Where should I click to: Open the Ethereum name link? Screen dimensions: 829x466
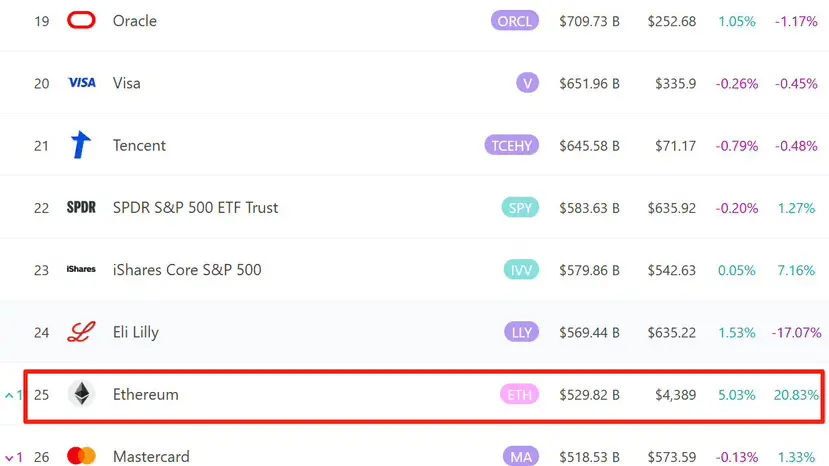click(x=145, y=395)
